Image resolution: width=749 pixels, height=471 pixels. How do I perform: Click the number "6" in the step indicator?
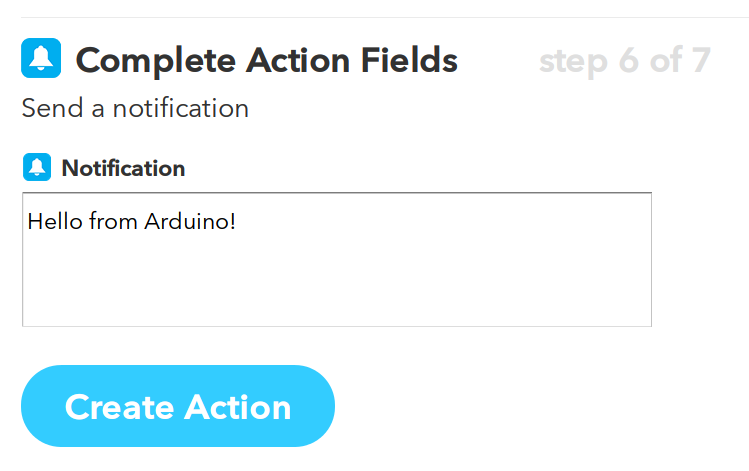(628, 60)
